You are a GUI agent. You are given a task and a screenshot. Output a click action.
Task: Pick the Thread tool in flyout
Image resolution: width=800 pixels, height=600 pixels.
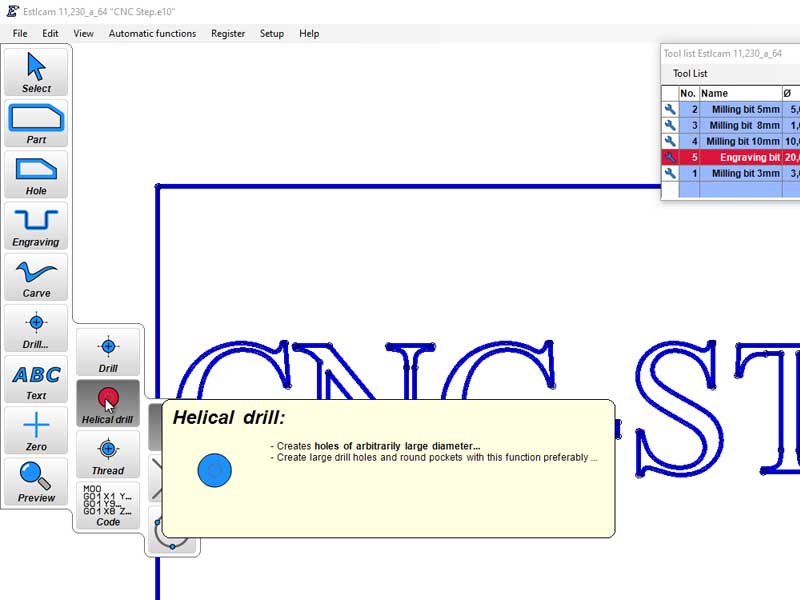(x=108, y=455)
